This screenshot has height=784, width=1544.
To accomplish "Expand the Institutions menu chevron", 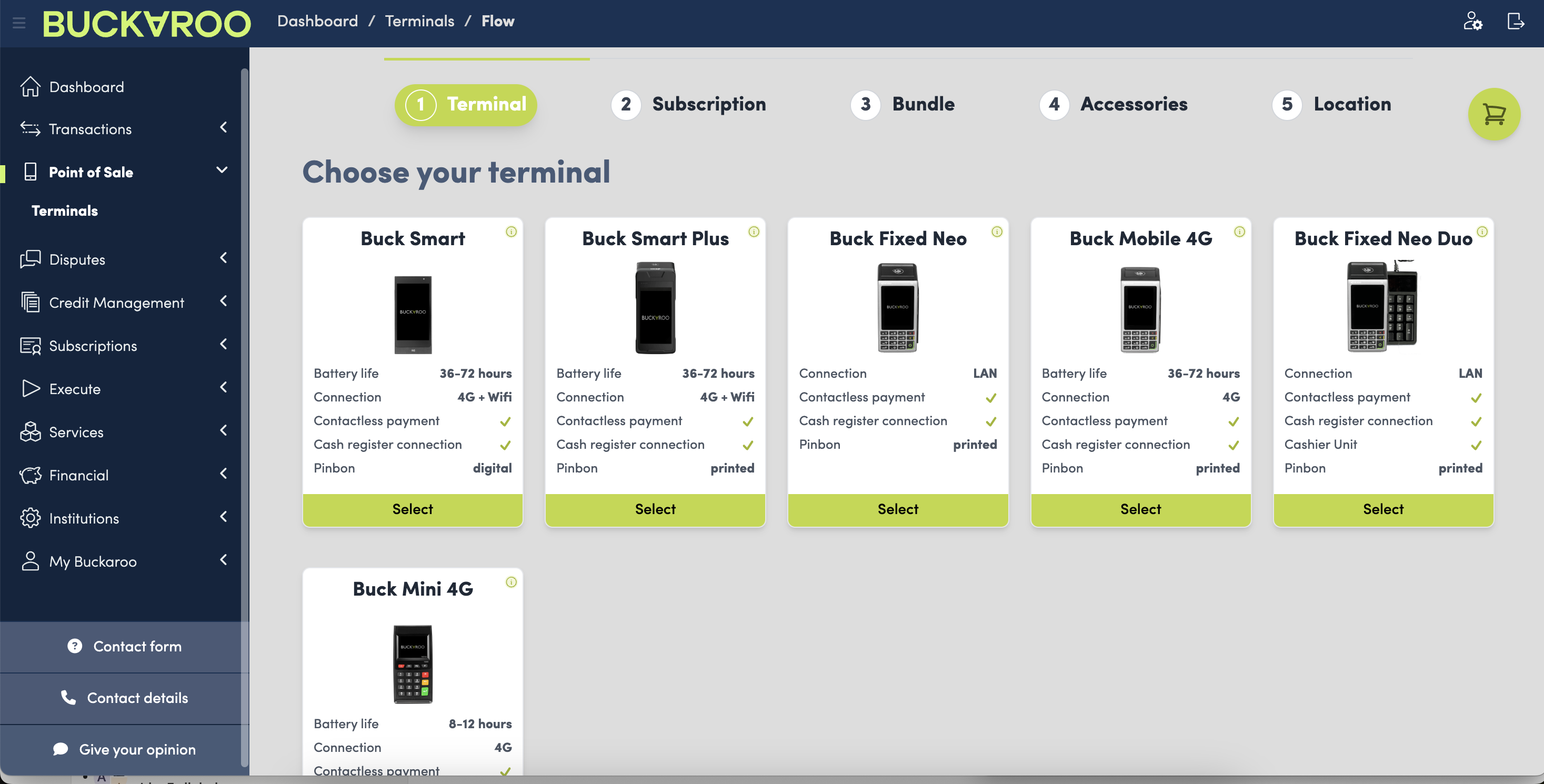I will (224, 517).
